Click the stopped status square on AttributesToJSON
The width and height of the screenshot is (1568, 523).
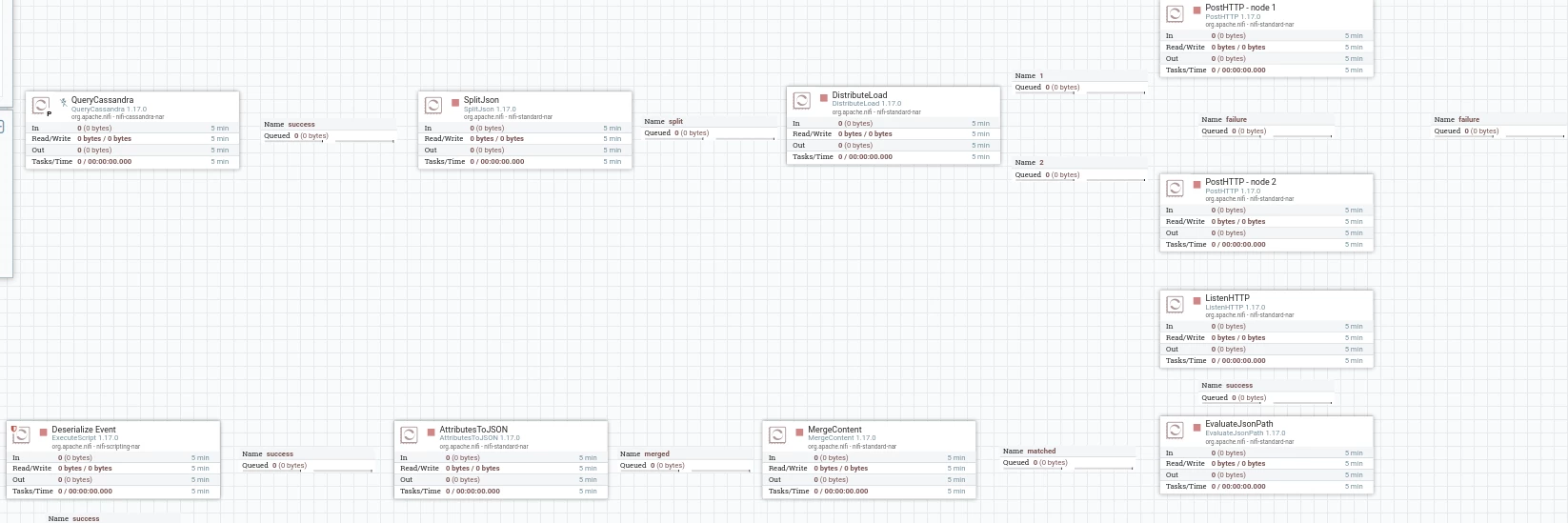(432, 432)
